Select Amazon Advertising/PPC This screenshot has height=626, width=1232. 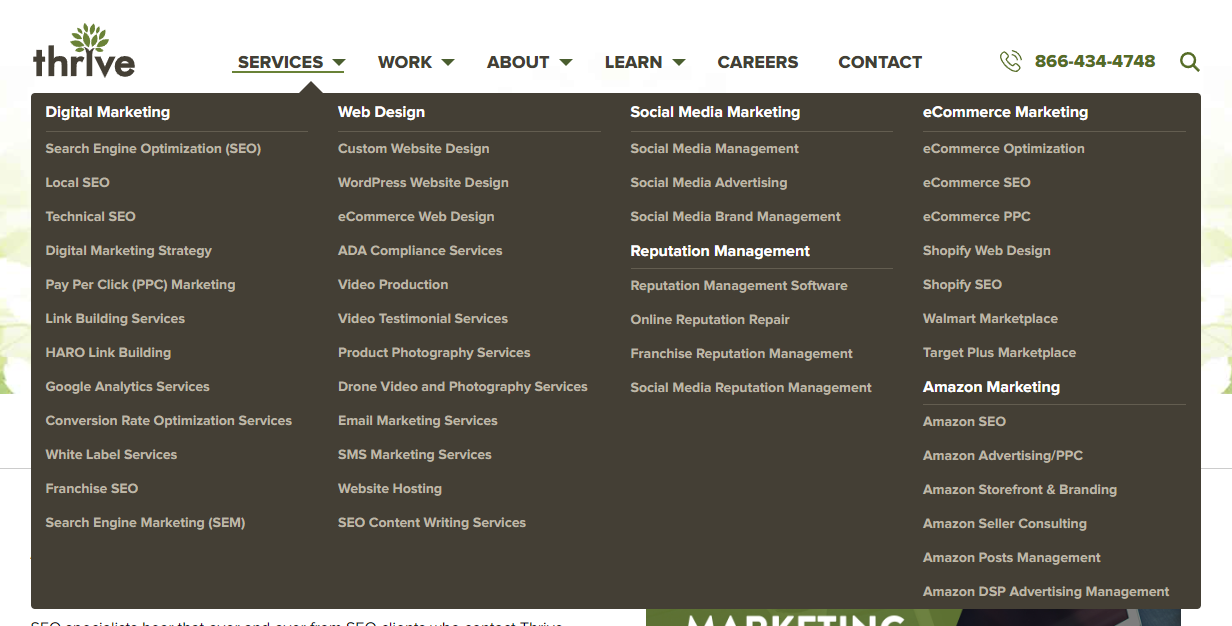[x=1003, y=456]
